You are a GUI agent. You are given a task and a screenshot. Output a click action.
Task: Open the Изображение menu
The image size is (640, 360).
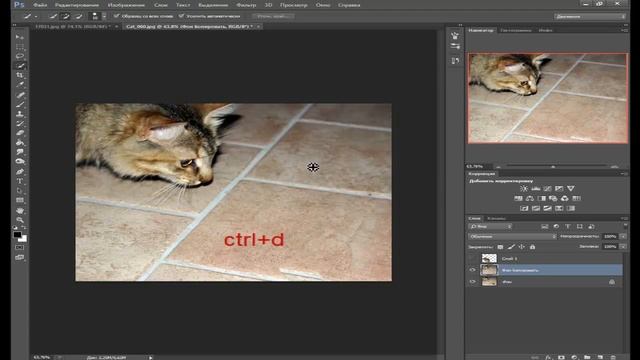[x=126, y=5]
